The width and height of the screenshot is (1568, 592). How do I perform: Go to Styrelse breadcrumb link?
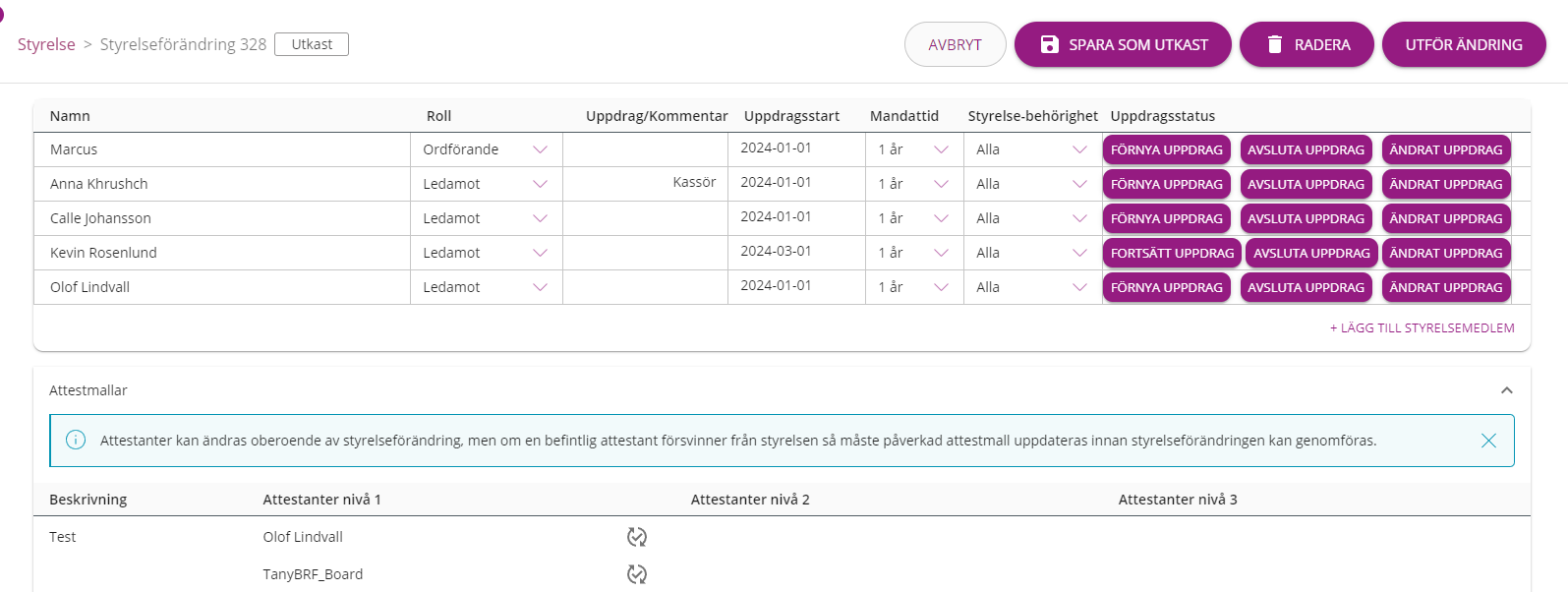click(46, 44)
